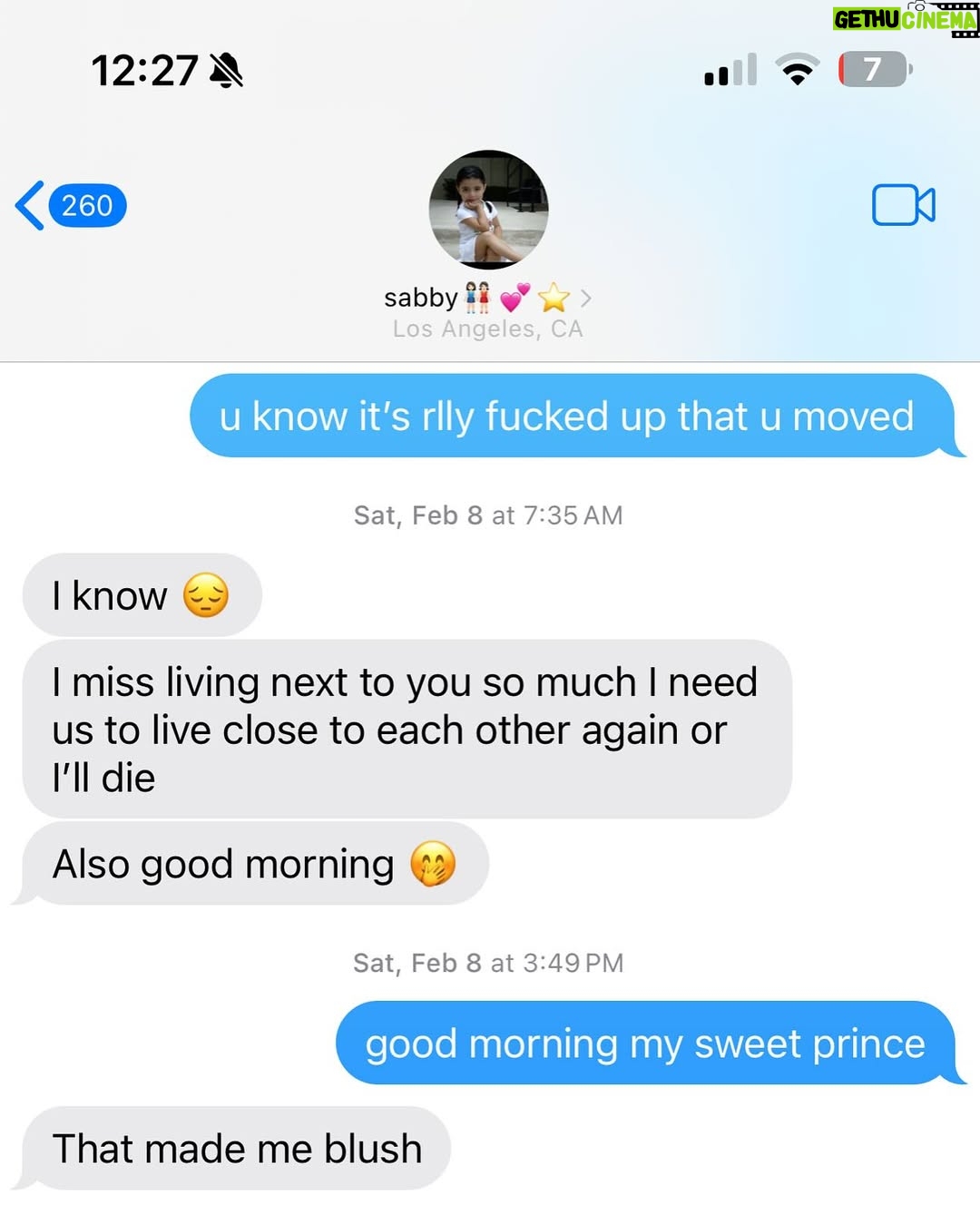Tap the silent mode bell icon

pyautogui.click(x=226, y=70)
